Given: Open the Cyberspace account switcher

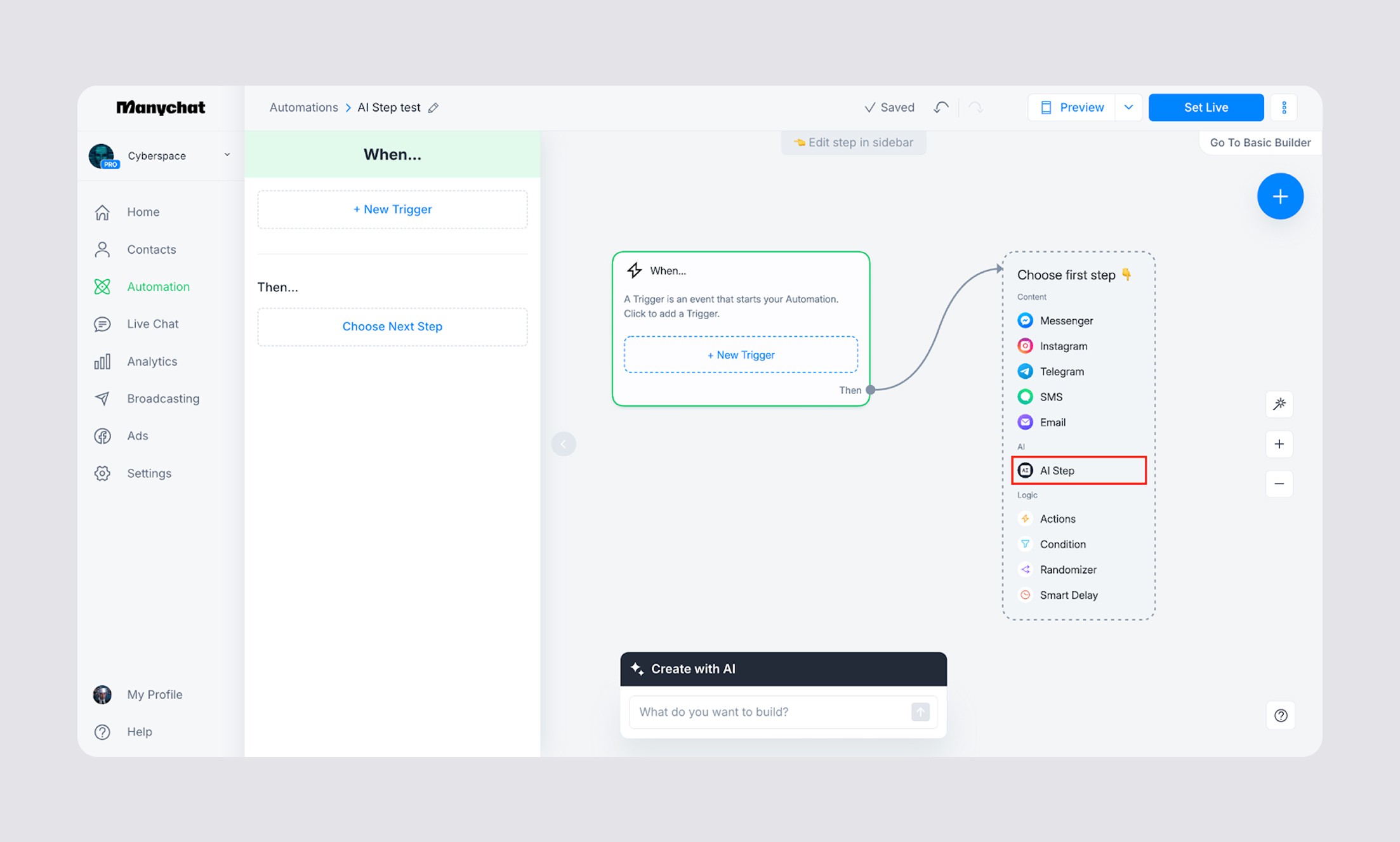Looking at the screenshot, I should (160, 155).
